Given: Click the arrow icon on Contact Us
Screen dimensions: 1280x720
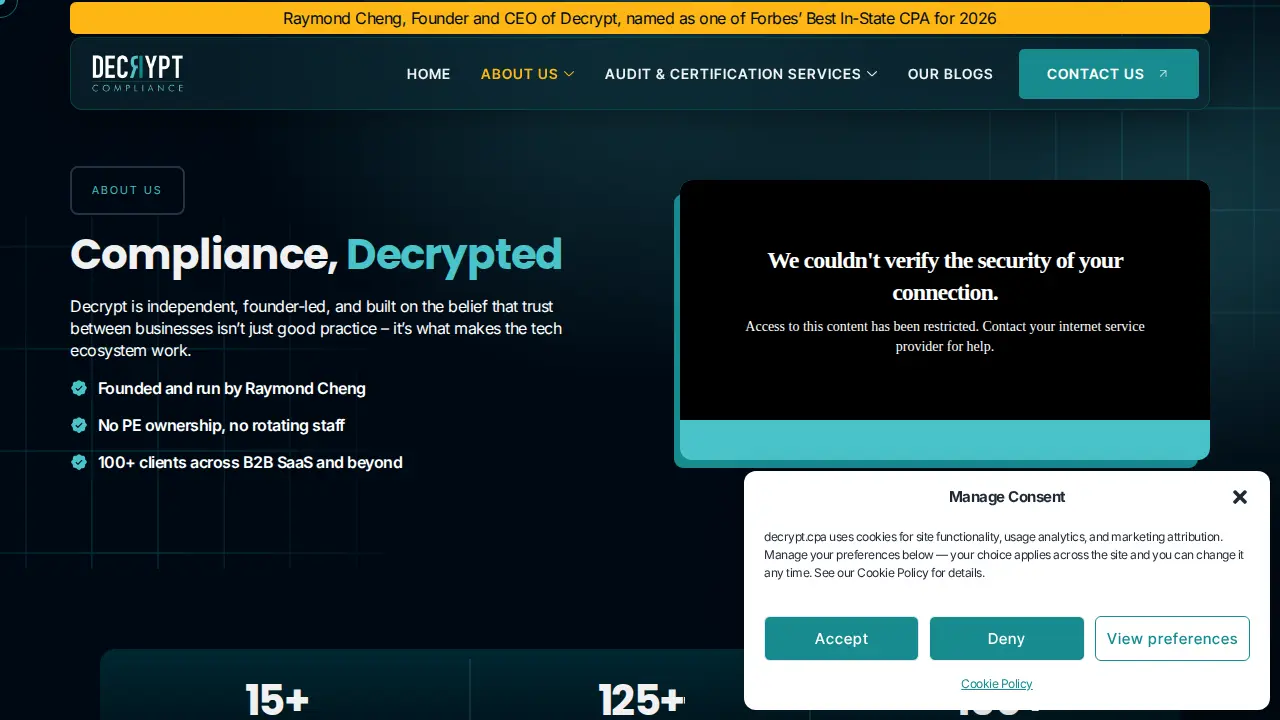Looking at the screenshot, I should (1163, 74).
